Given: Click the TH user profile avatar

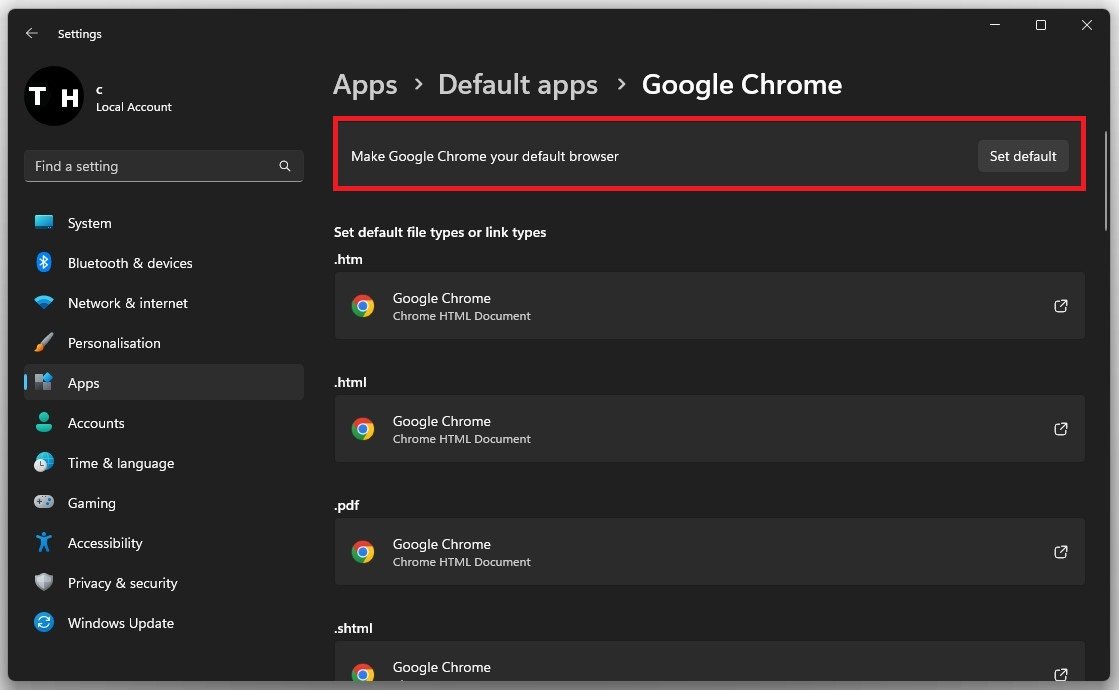Looking at the screenshot, I should coord(53,96).
